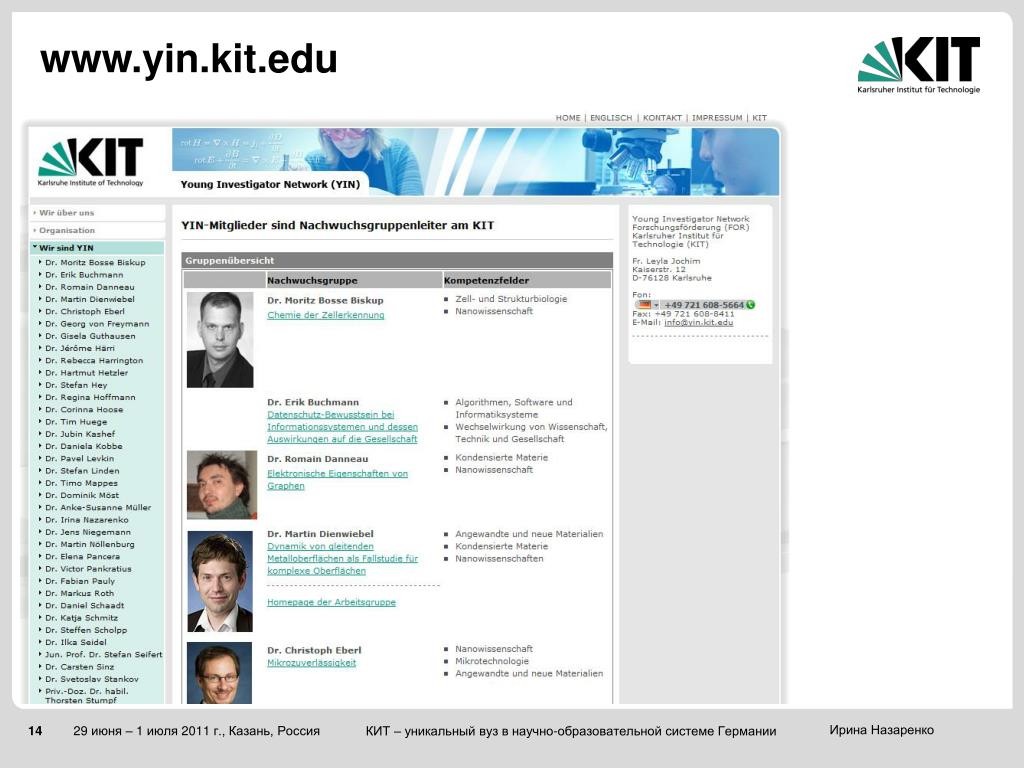Expand the 'Wir über uns' menu section
Image resolution: width=1024 pixels, height=768 pixels.
click(x=66, y=213)
